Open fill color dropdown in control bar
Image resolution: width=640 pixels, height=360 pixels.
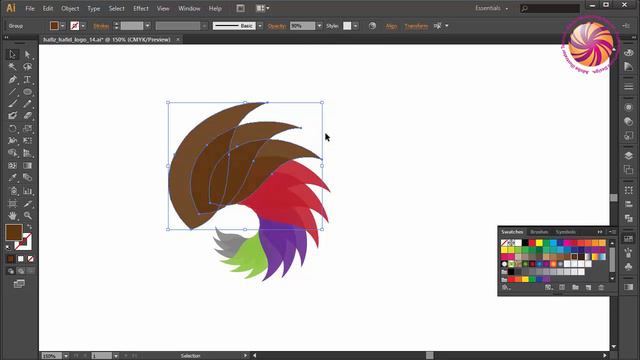pos(62,26)
